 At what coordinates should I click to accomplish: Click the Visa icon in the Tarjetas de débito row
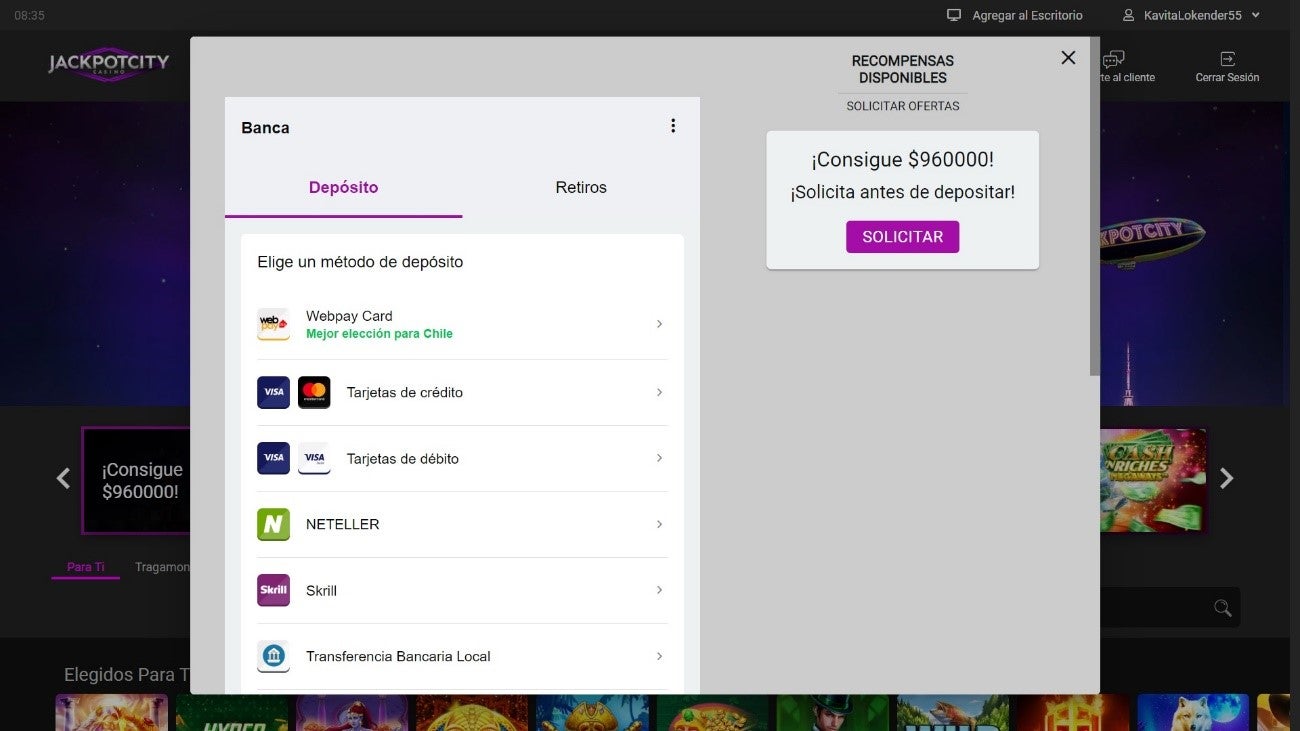click(273, 458)
